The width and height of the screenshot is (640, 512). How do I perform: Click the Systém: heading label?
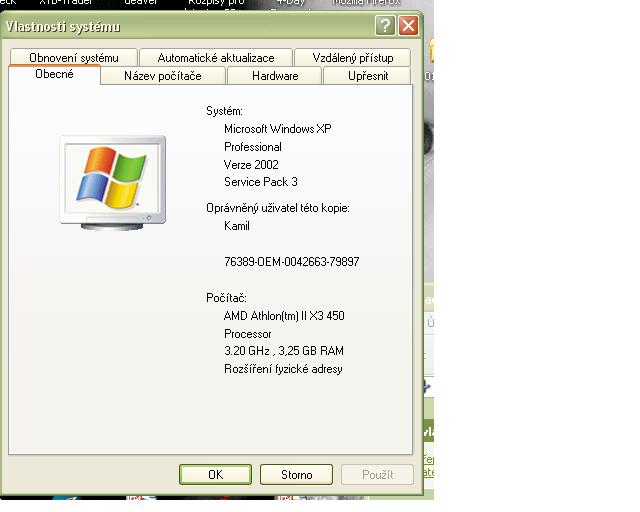[x=224, y=111]
